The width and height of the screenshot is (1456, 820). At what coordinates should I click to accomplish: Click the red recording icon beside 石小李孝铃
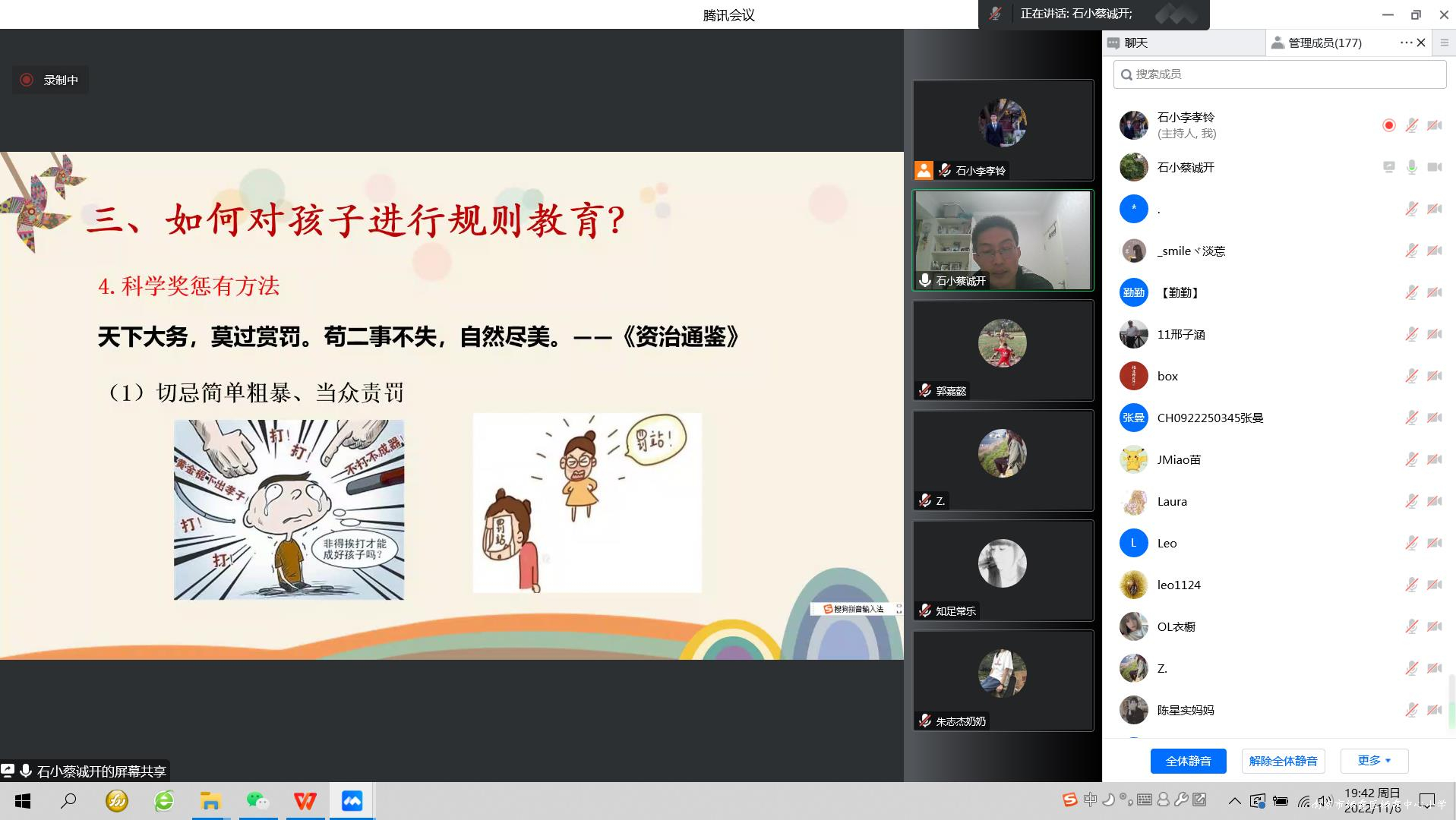(x=1388, y=125)
